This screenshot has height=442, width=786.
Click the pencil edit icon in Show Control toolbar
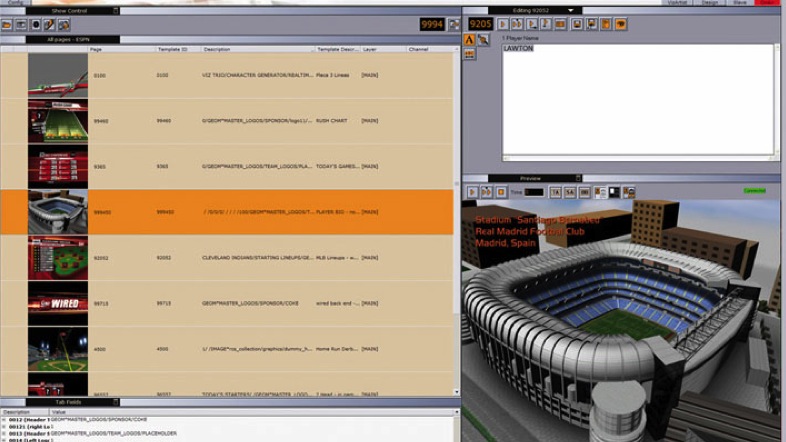49,24
